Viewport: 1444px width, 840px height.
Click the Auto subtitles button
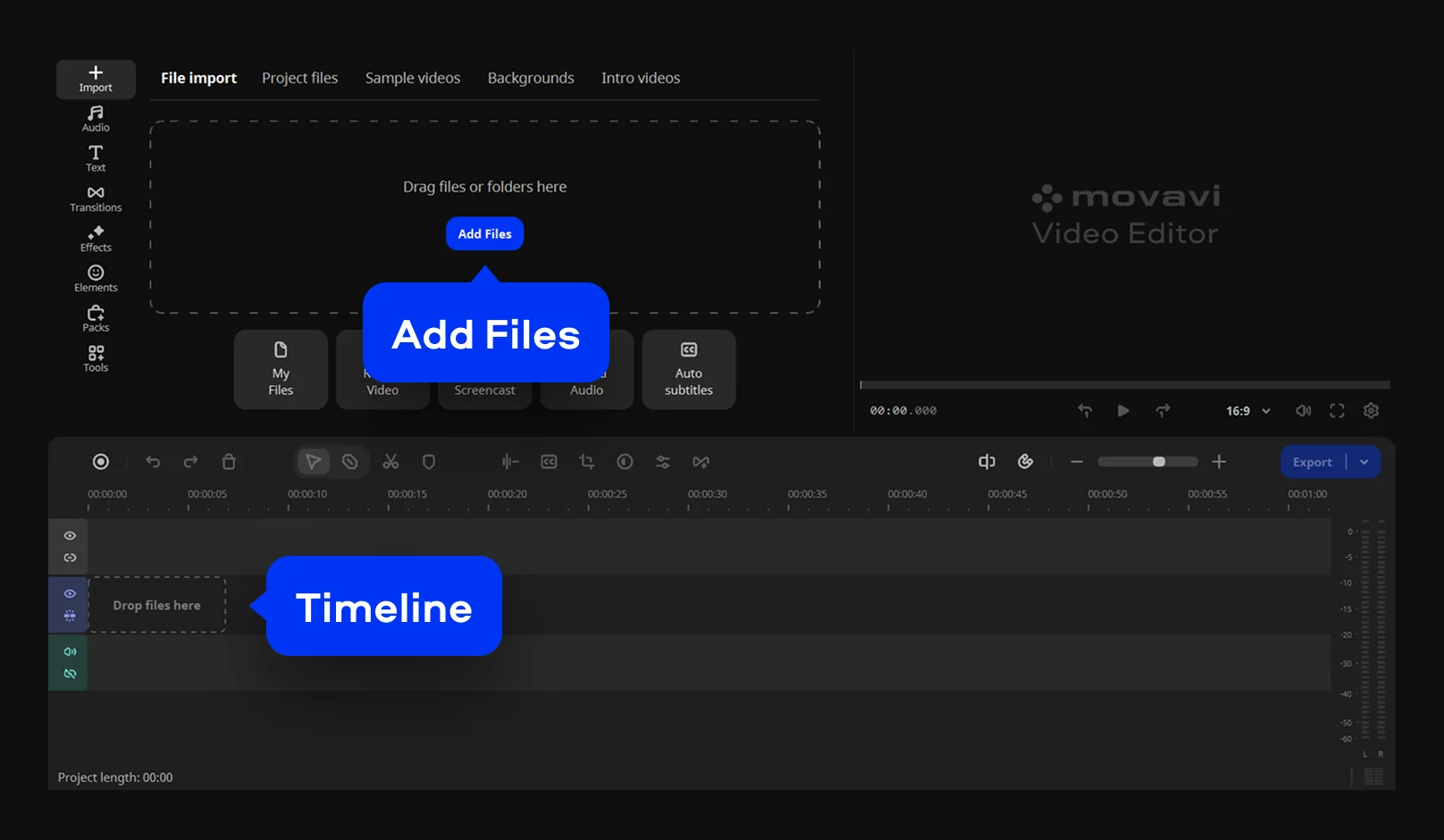pyautogui.click(x=688, y=370)
